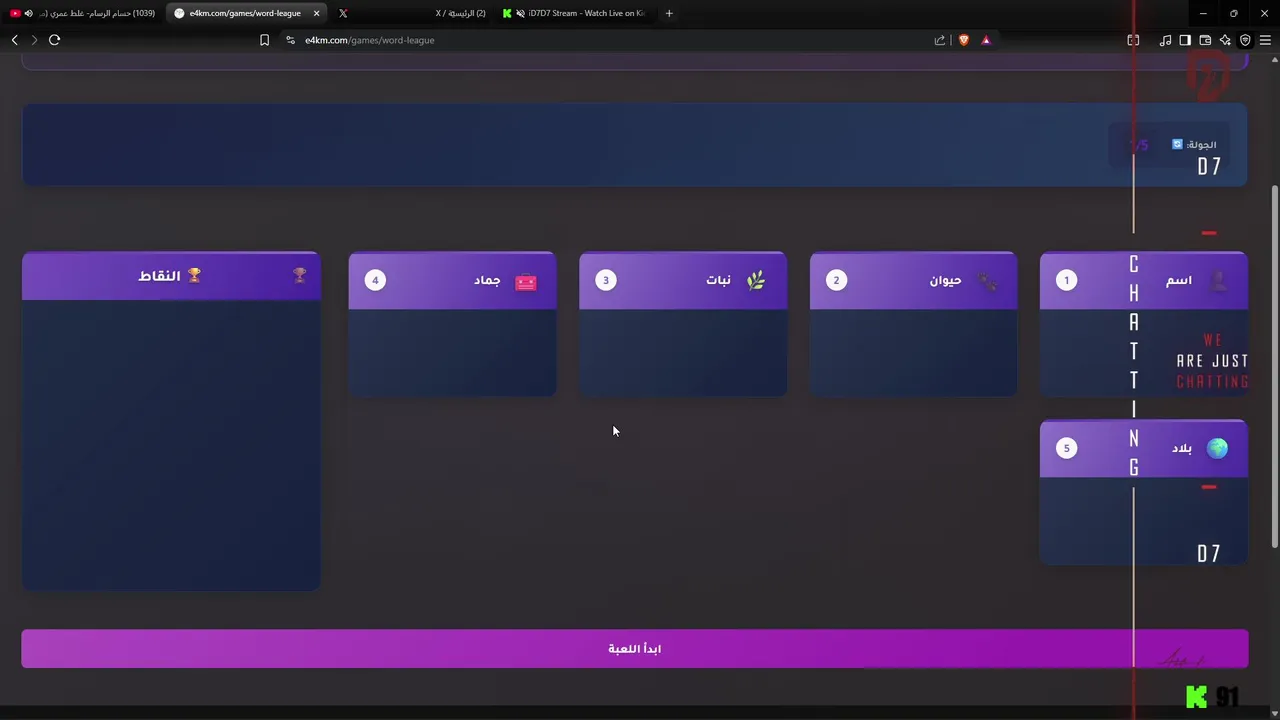Select the e4km.com/games/word-league tab
Image resolution: width=1280 pixels, height=720 pixels.
(247, 13)
